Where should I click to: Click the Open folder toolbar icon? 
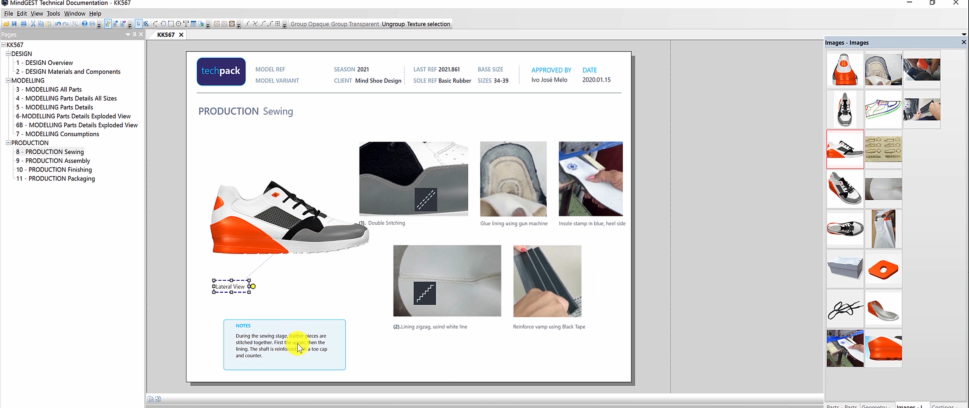6,24
